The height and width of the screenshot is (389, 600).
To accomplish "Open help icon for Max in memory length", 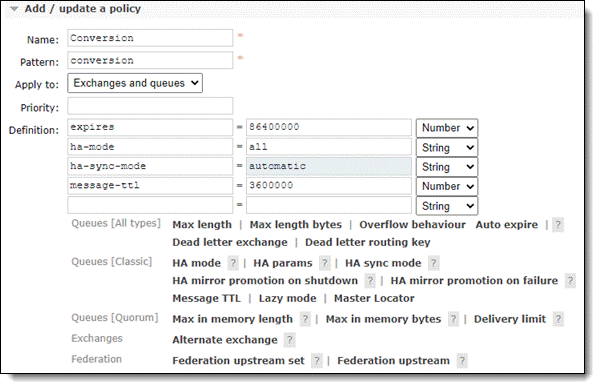I will 305,319.
